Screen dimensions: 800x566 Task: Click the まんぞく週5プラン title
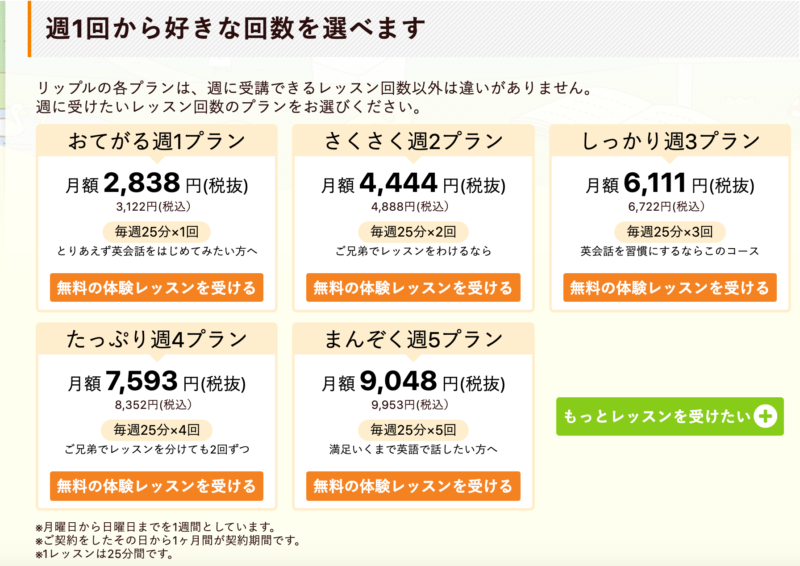pos(413,339)
